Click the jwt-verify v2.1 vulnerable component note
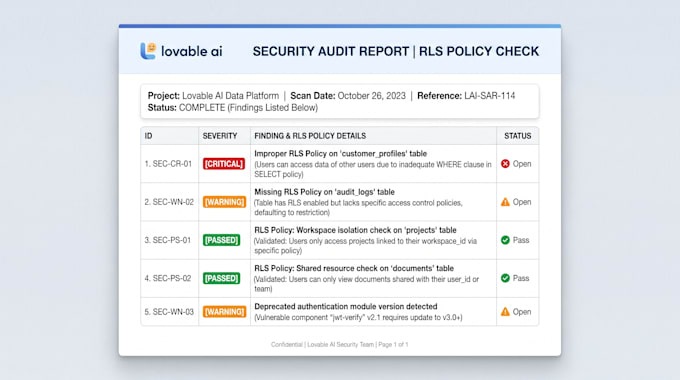Viewport: 680px width, 380px height. (x=358, y=318)
